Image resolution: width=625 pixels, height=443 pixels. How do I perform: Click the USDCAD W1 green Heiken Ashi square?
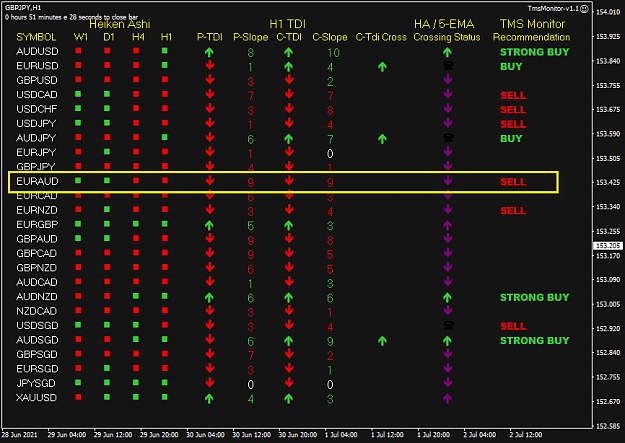[78, 94]
